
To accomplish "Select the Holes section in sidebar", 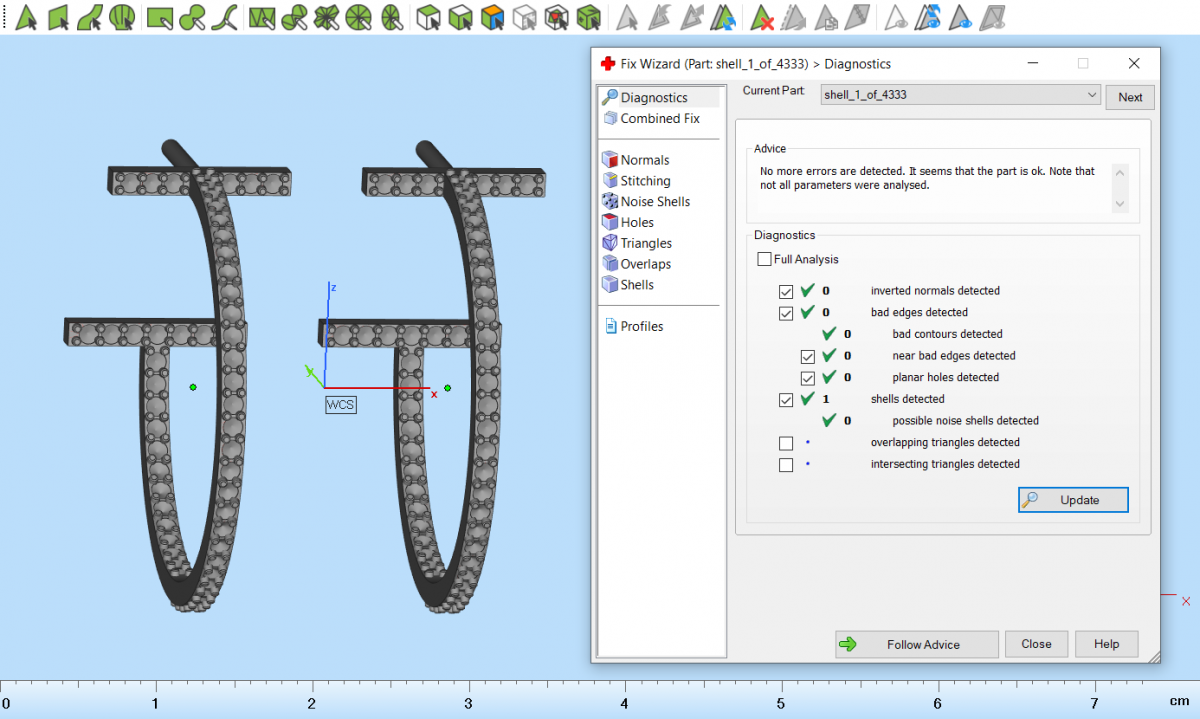I will [636, 223].
